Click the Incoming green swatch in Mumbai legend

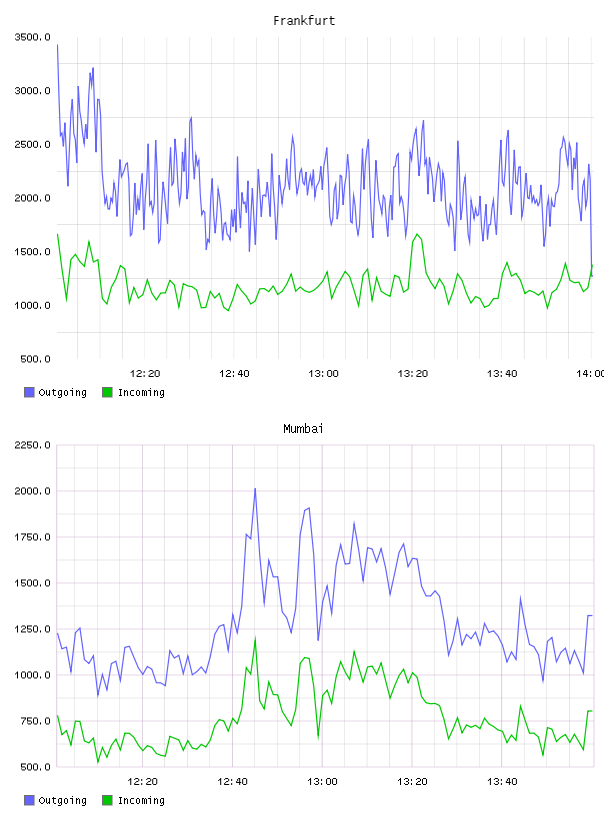pyautogui.click(x=107, y=800)
